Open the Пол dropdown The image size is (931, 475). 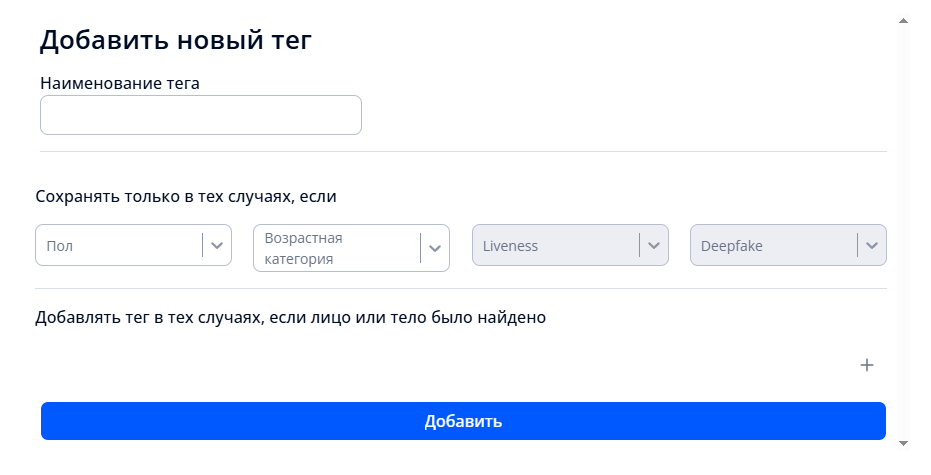coord(120,245)
